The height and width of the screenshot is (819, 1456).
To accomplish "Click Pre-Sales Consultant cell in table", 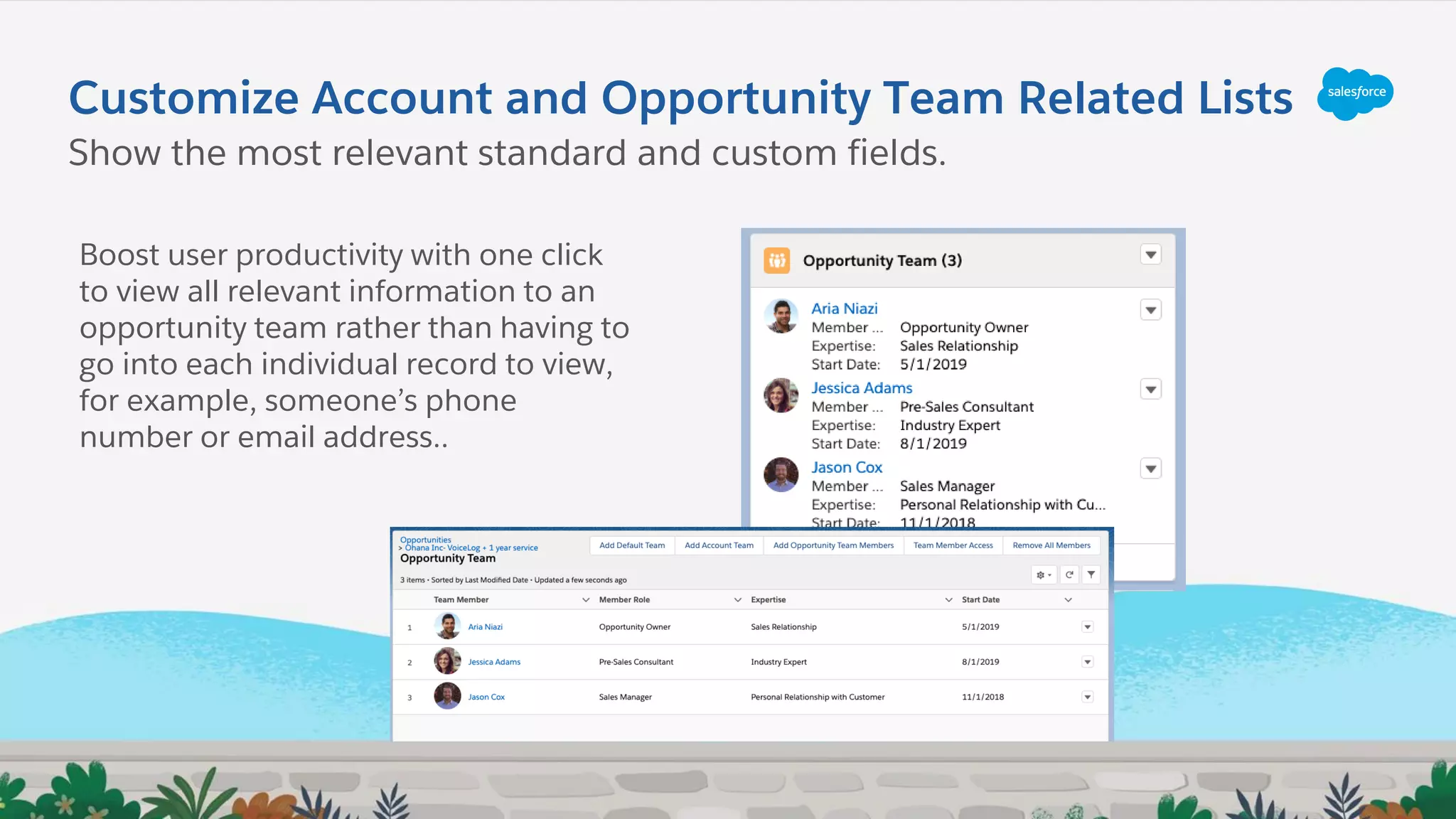I will (x=636, y=662).
